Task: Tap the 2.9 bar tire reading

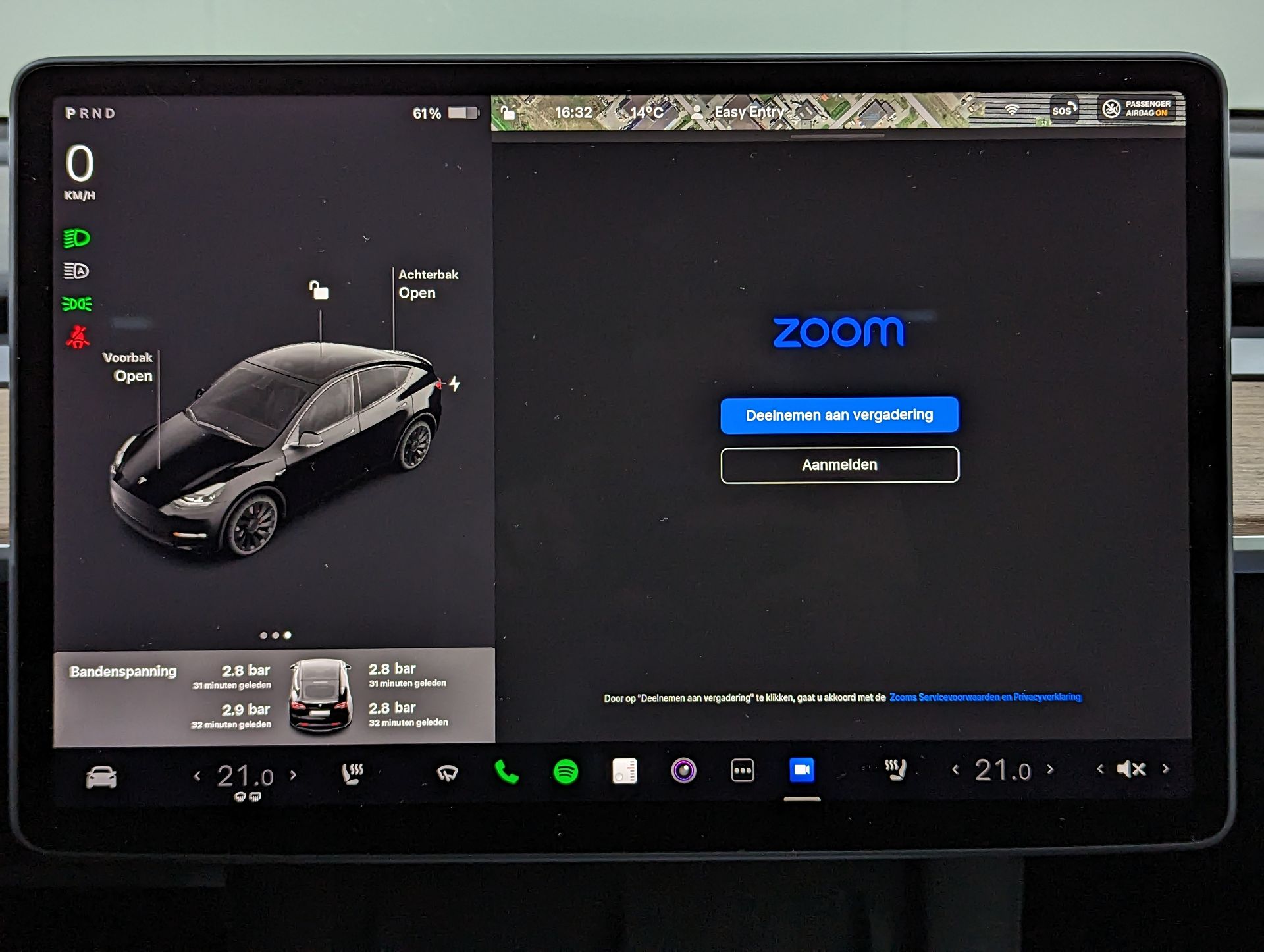Action: point(246,710)
